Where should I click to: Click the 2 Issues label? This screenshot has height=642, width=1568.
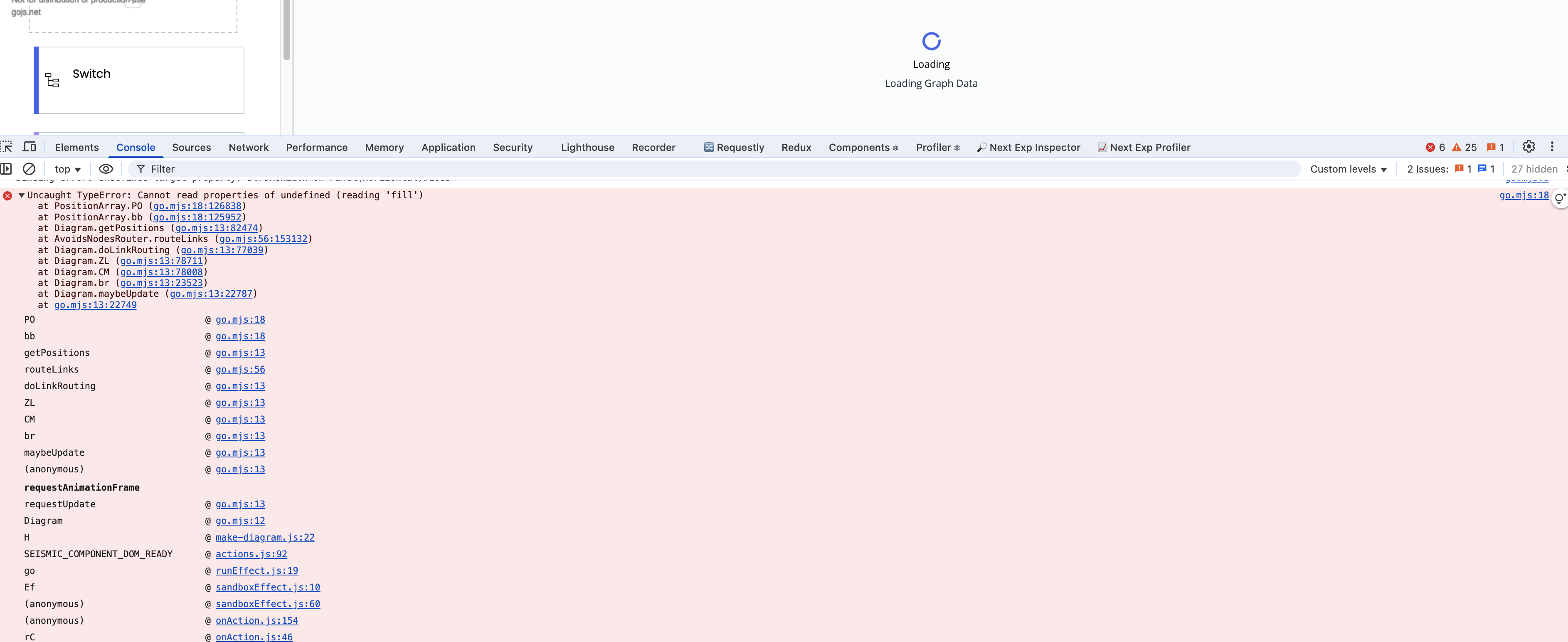coord(1427,169)
